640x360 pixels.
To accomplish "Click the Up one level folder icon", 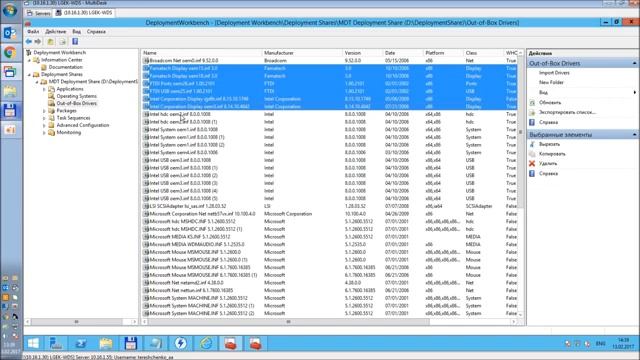I will pos(50,41).
